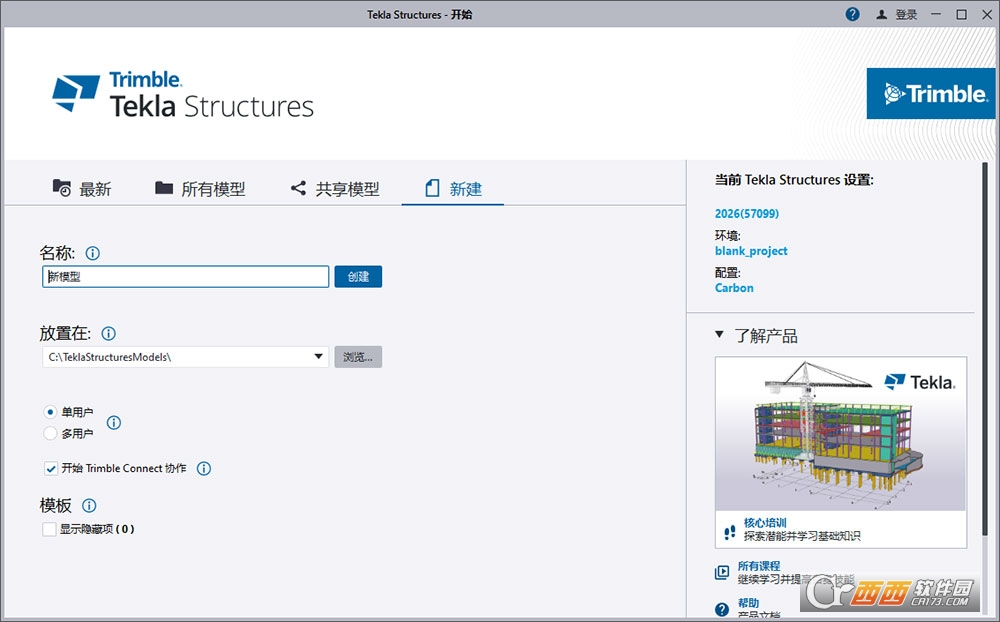Enable the 显示隐藏项 checkbox
1000x622 pixels.
49,529
